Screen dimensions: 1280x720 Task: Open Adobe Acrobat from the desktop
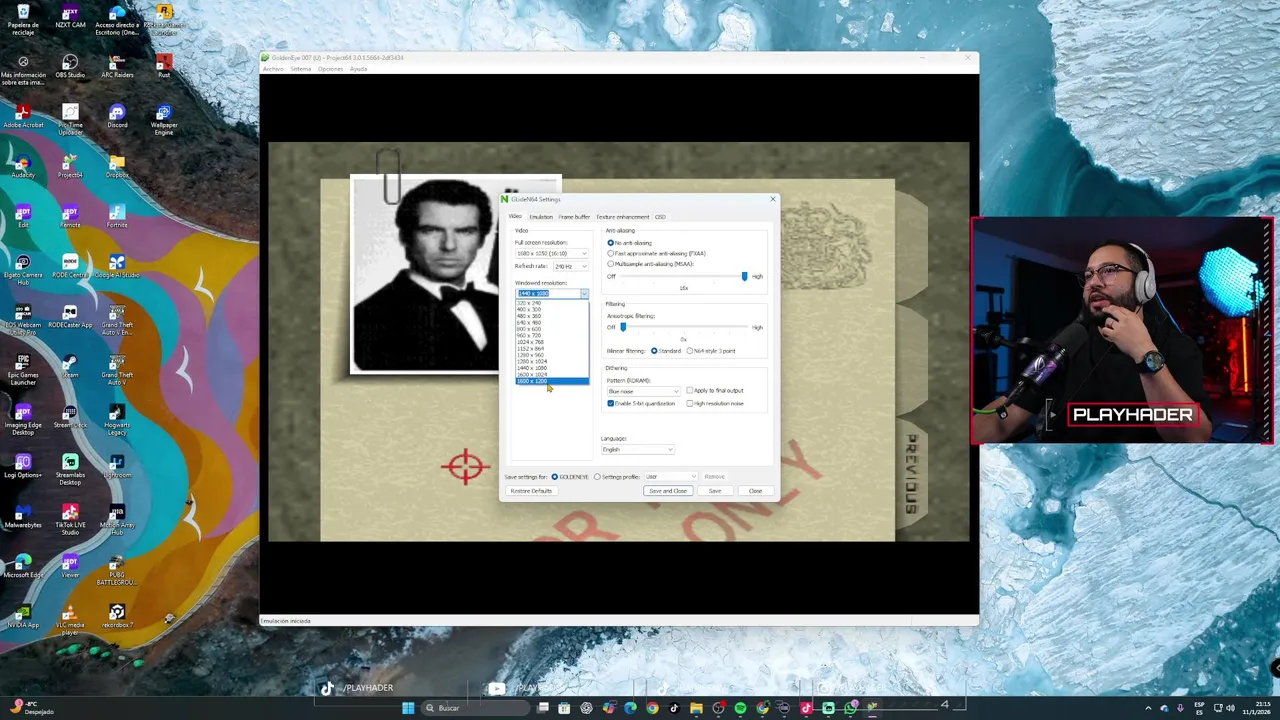click(x=23, y=116)
